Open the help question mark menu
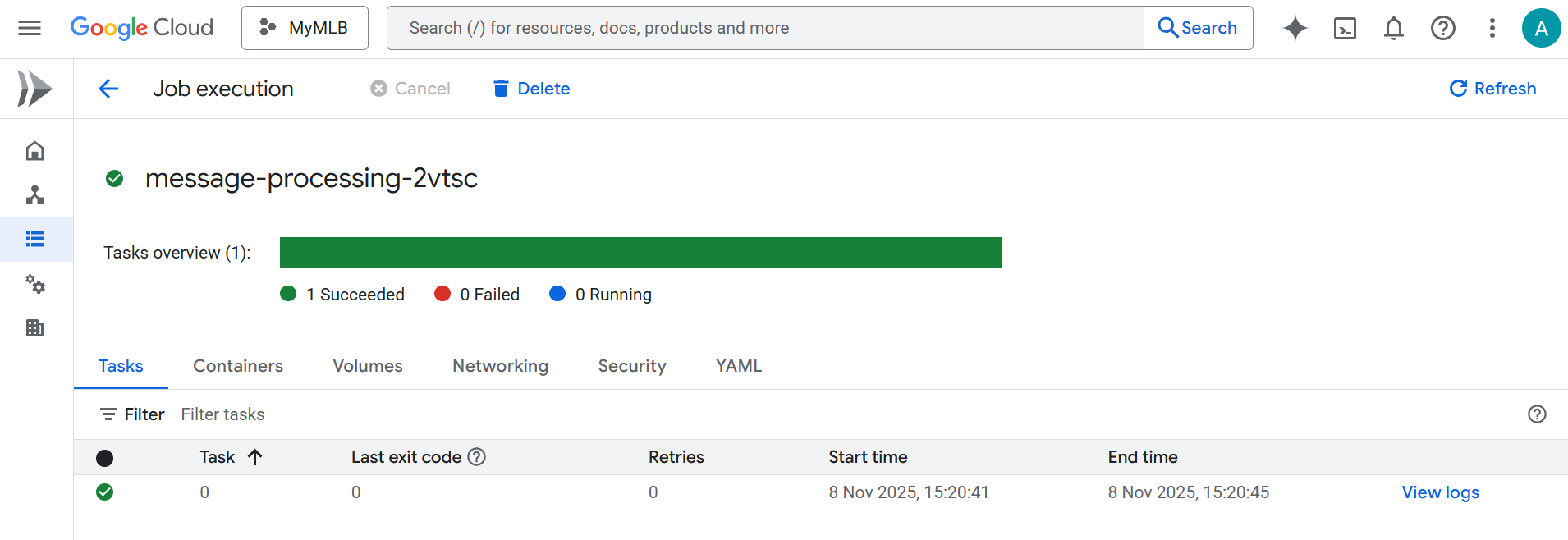1568x540 pixels. point(1442,28)
